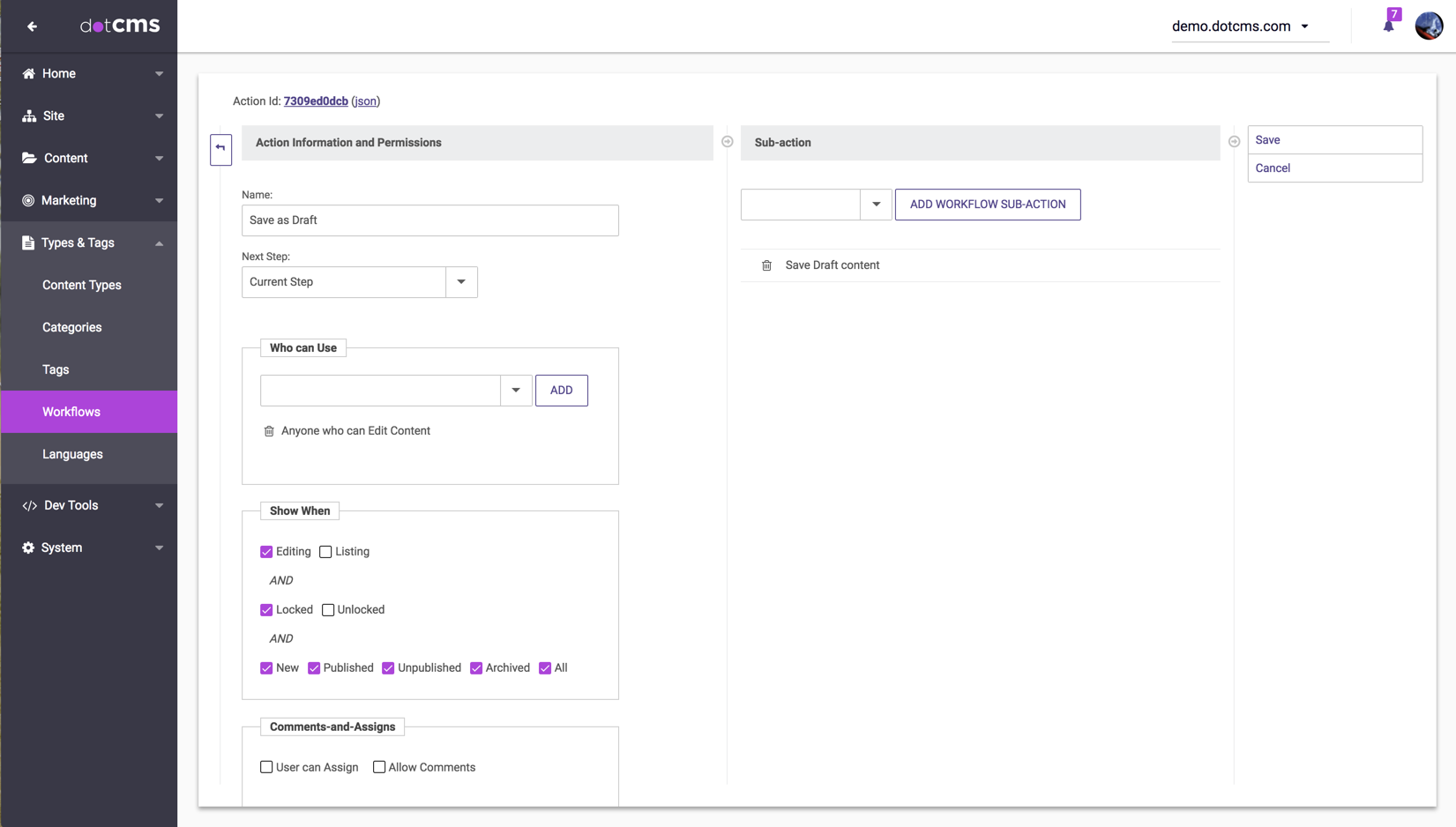This screenshot has width=1456, height=827.
Task: Enable the Listing checkbox
Action: pos(325,552)
